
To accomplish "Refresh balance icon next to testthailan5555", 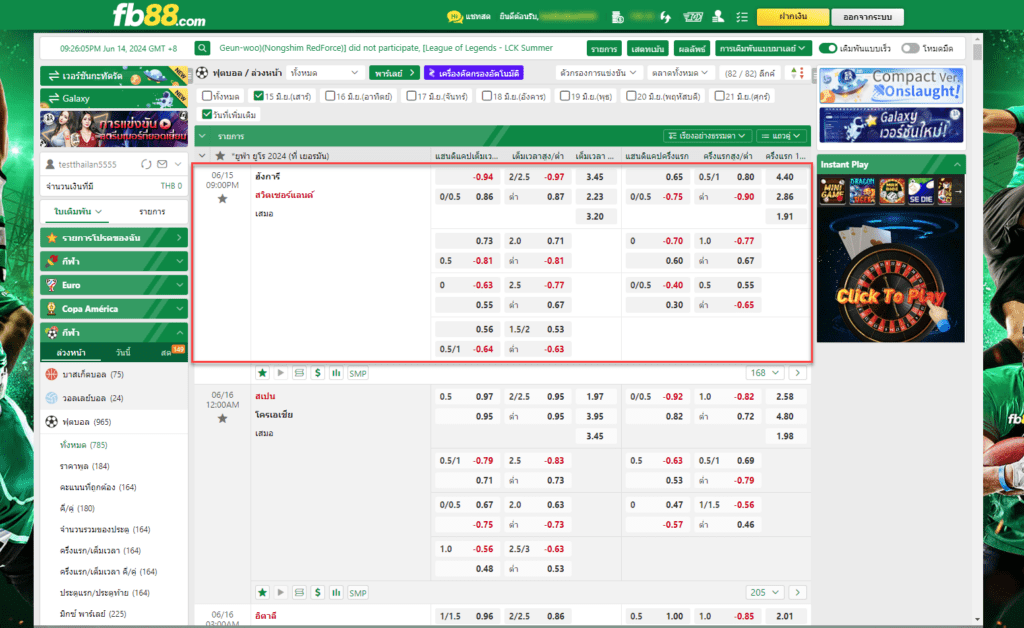I will (146, 165).
